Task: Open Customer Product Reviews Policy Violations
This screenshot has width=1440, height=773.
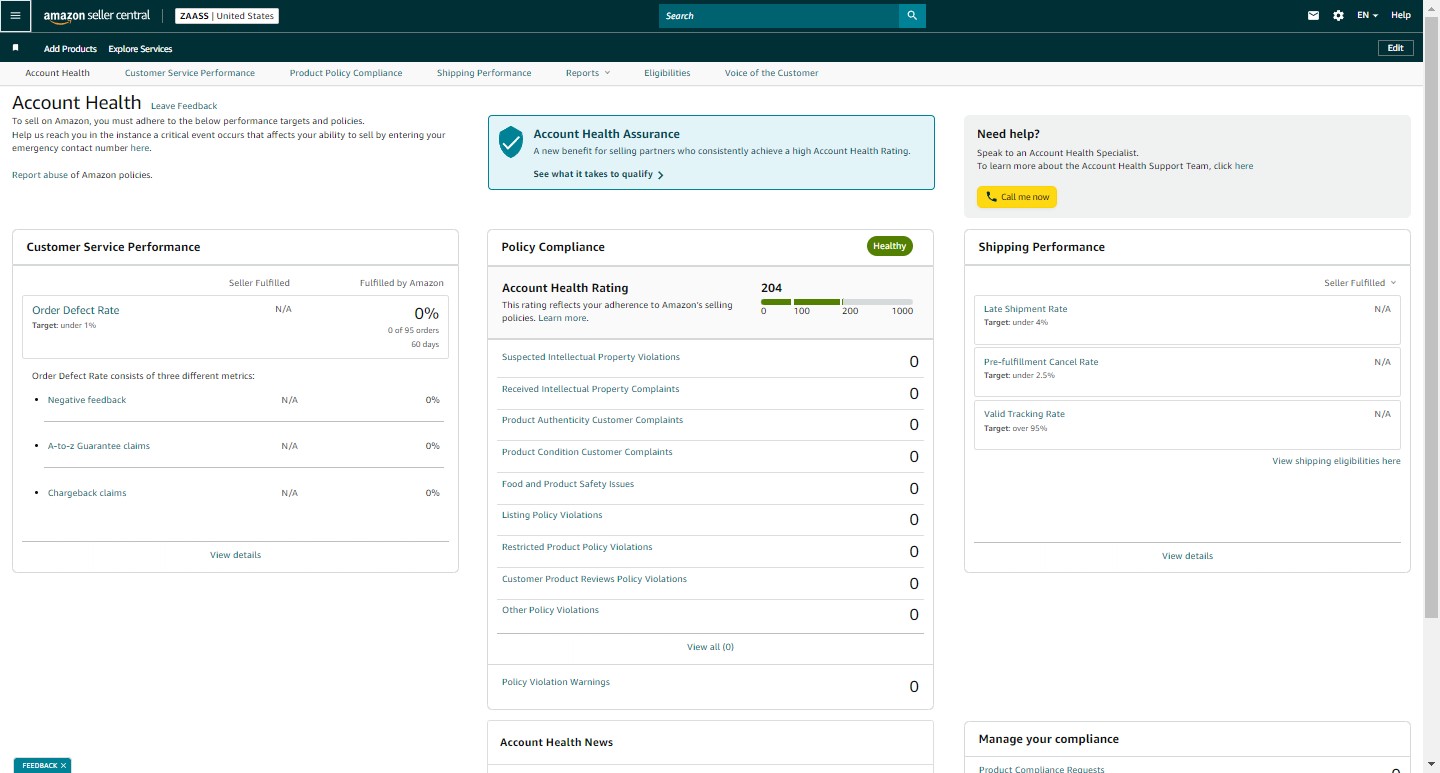Action: [x=594, y=579]
